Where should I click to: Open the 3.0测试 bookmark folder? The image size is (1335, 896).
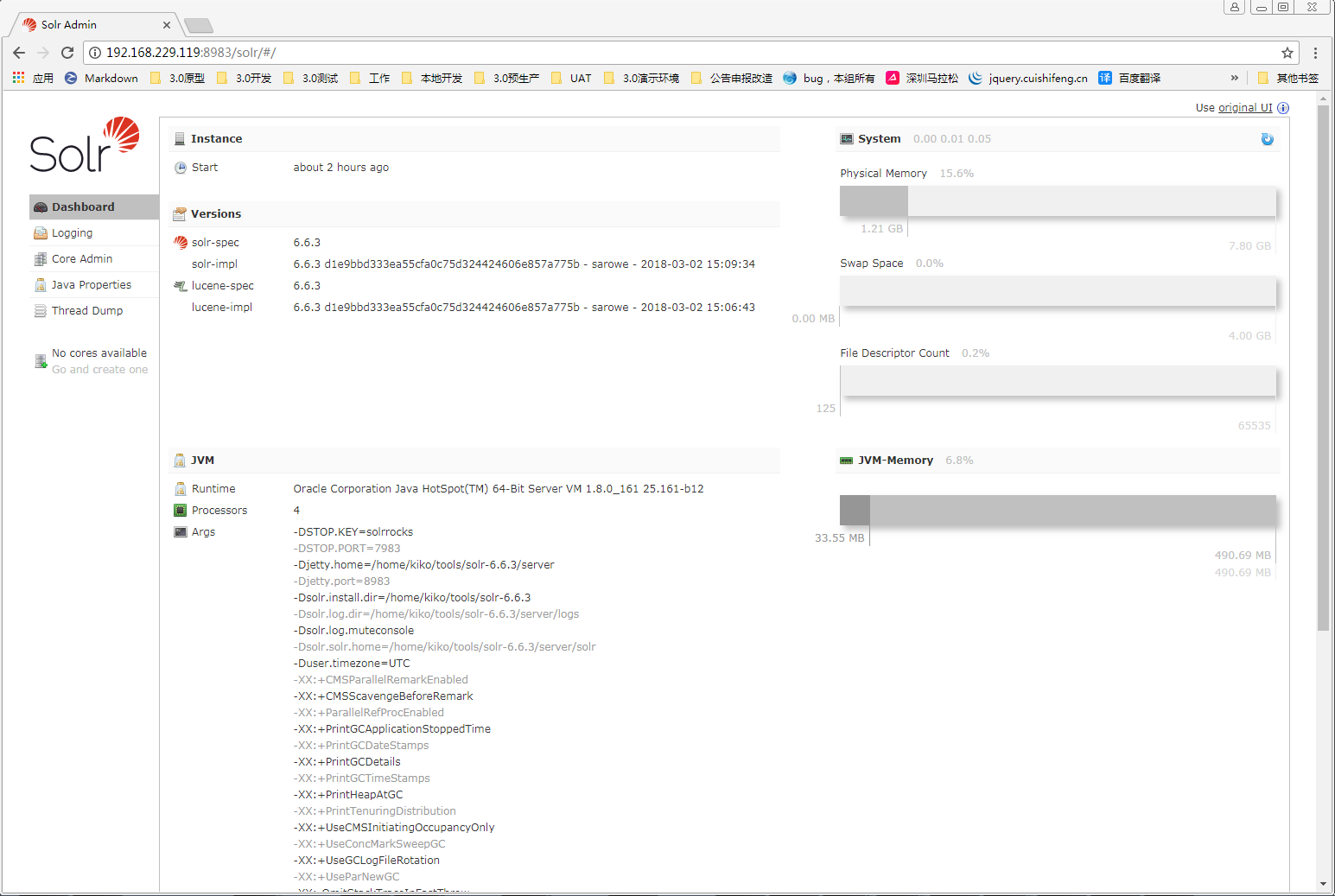click(x=311, y=78)
